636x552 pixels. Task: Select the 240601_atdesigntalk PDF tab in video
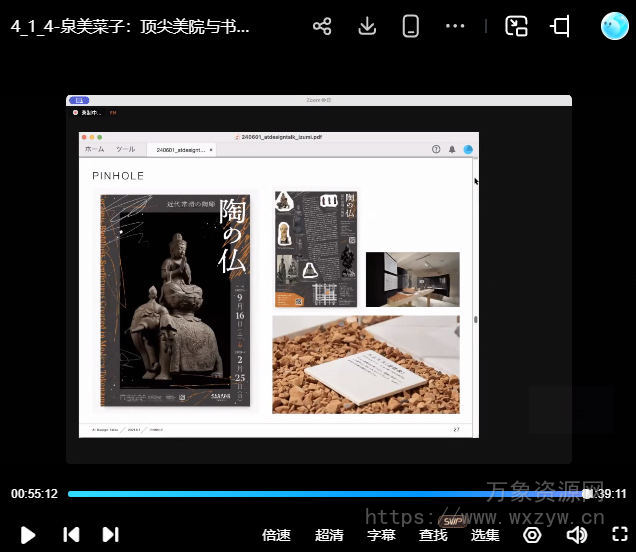[180, 149]
